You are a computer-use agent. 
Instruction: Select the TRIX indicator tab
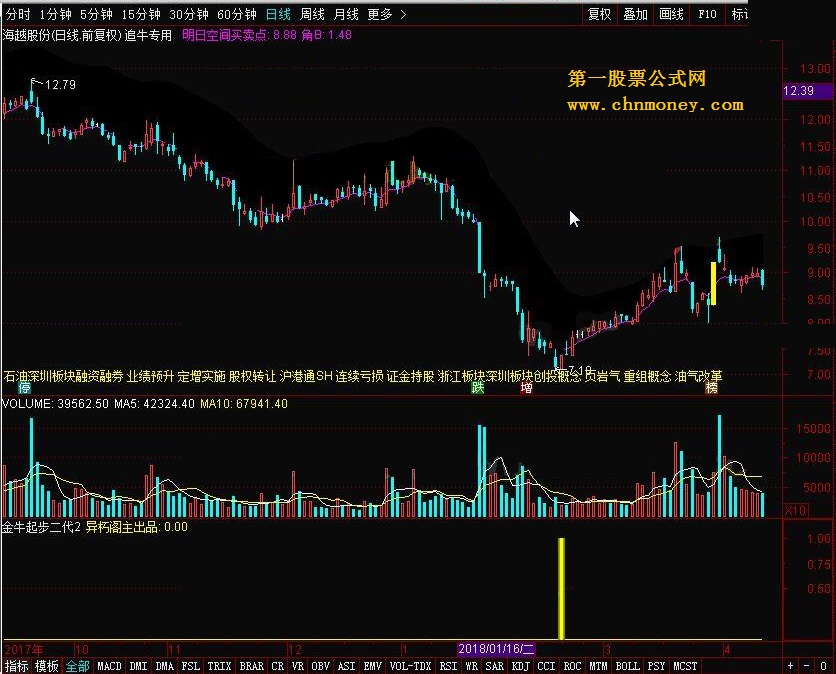pyautogui.click(x=220, y=666)
